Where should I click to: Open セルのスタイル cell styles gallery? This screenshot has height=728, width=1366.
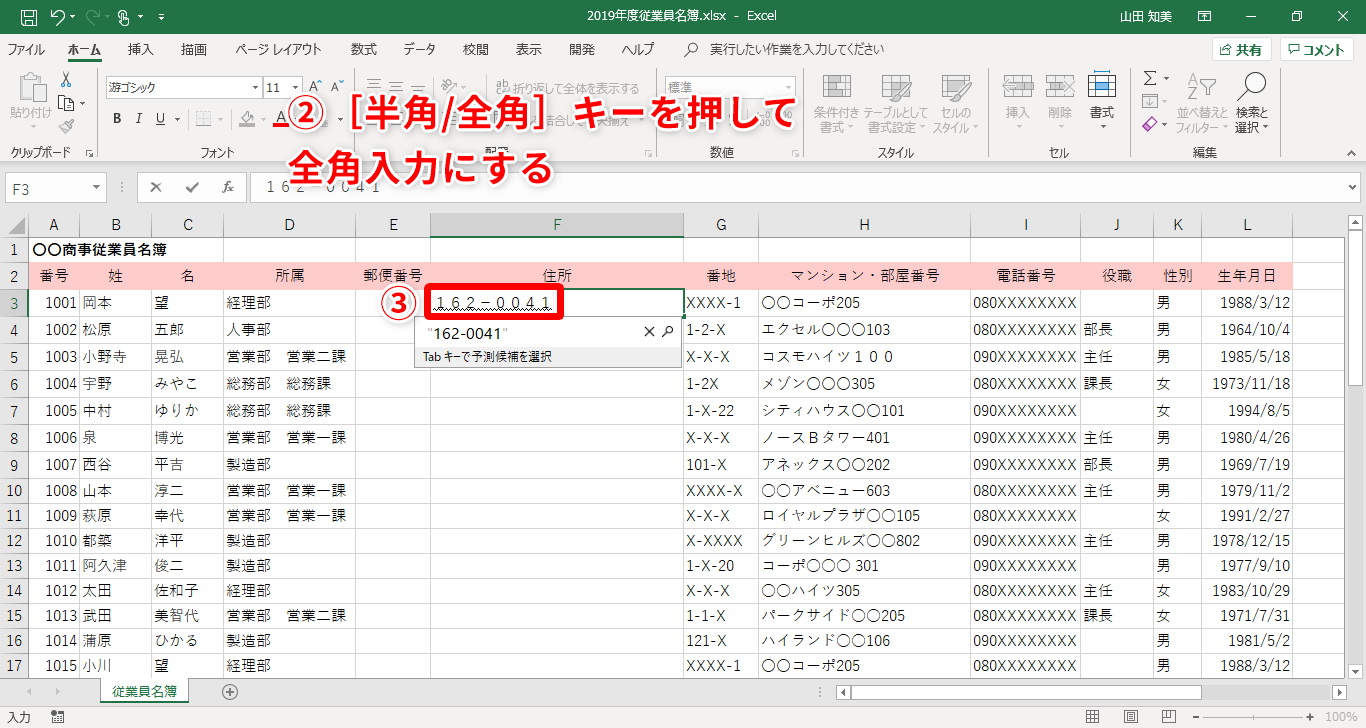(956, 104)
